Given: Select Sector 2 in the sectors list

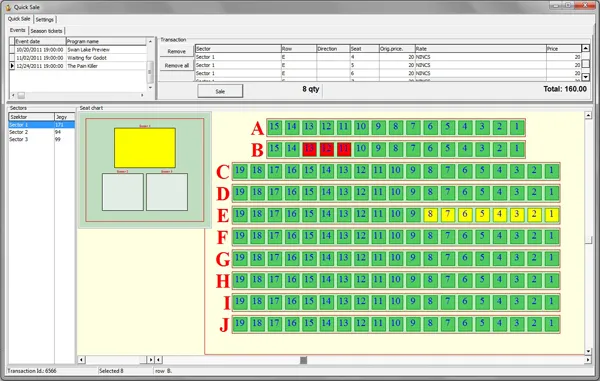Looking at the screenshot, I should (42, 132).
